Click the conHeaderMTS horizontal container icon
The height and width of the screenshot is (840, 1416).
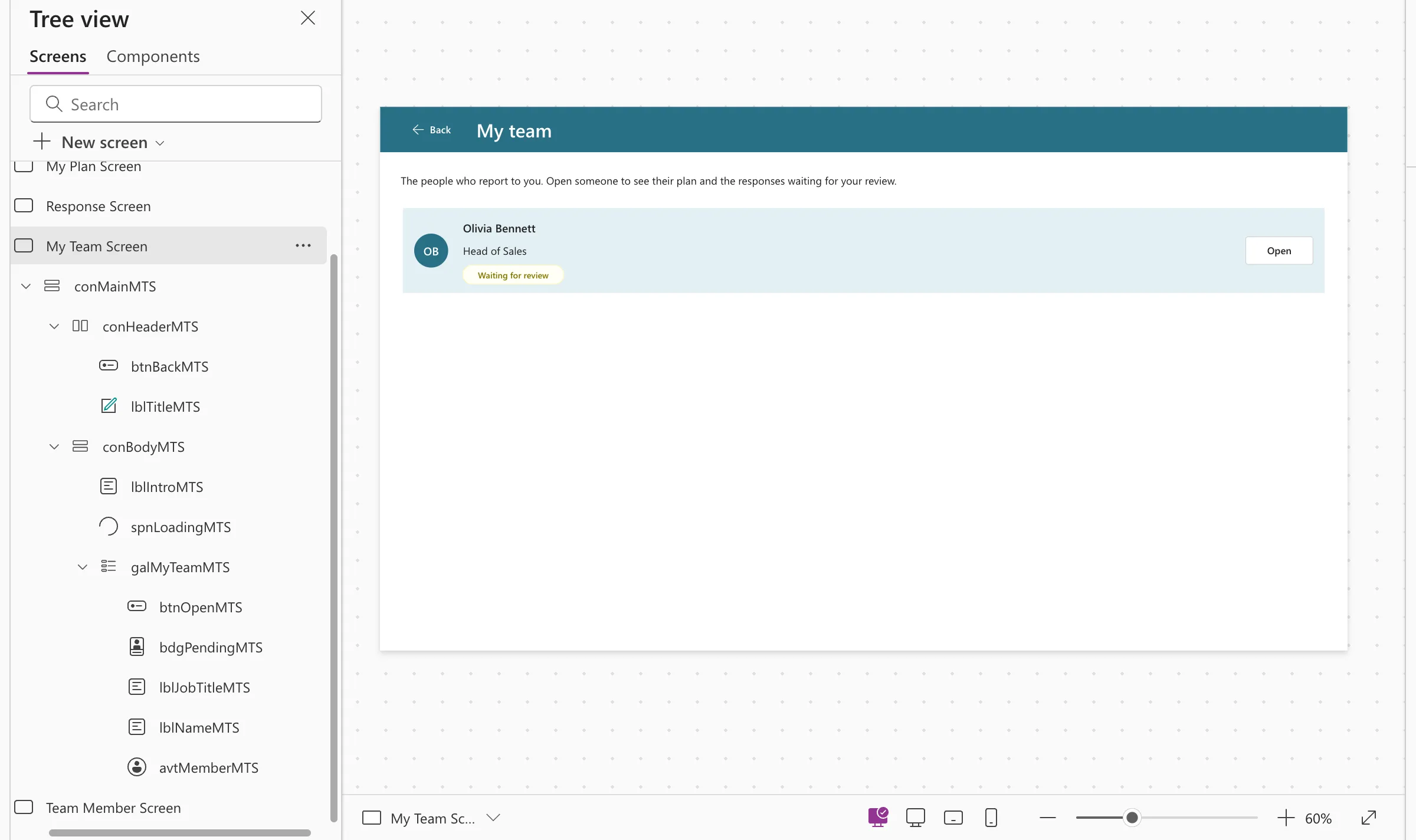click(80, 326)
